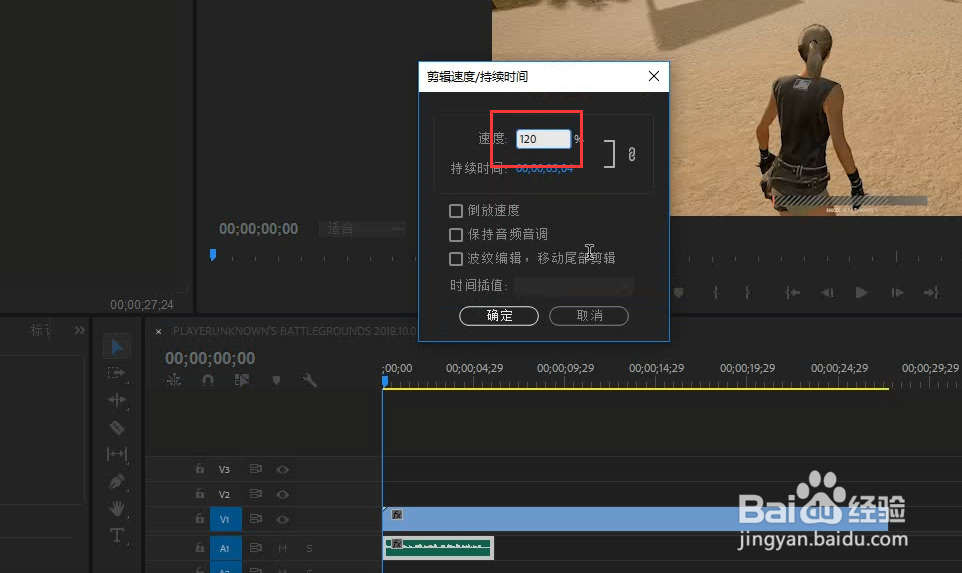Select the Selection tool arrow
This screenshot has height=573, width=962.
[117, 348]
